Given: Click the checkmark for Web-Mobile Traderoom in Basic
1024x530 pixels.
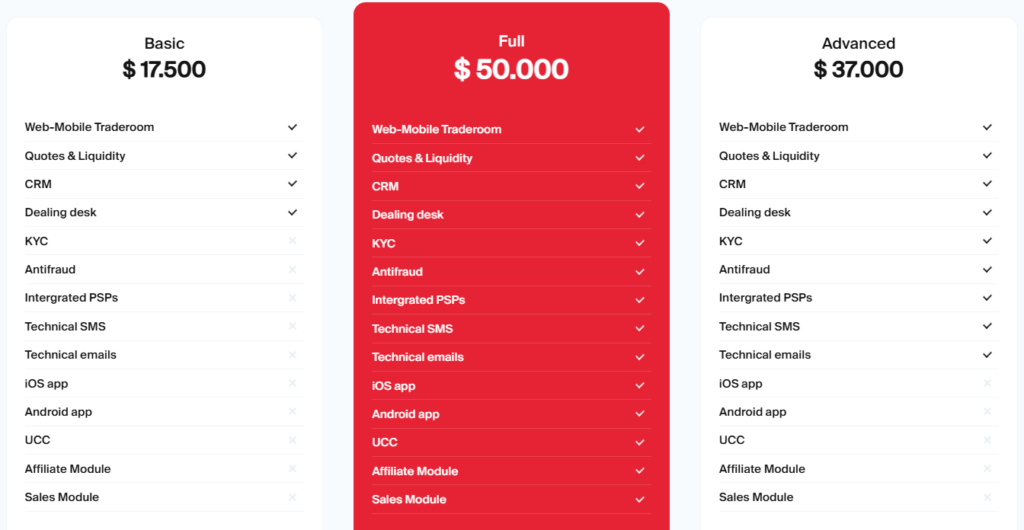Looking at the screenshot, I should tap(293, 127).
